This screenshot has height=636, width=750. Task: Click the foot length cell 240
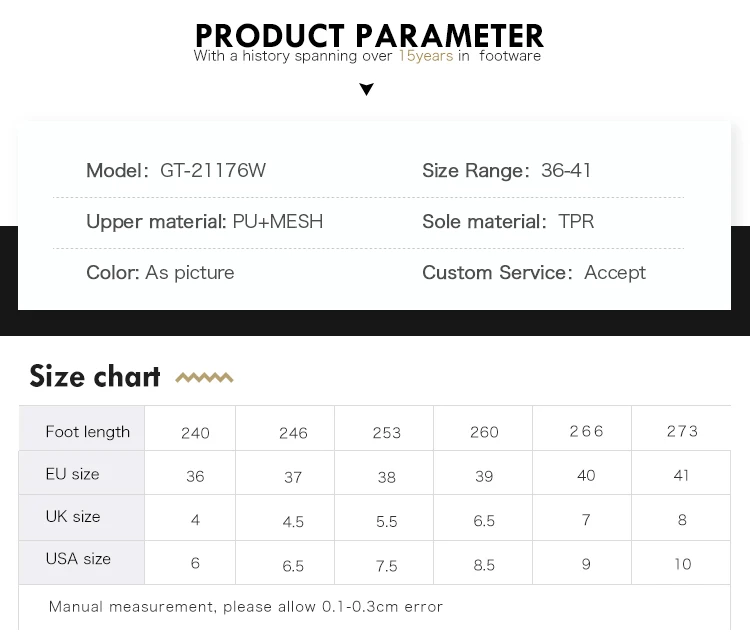[x=195, y=433]
